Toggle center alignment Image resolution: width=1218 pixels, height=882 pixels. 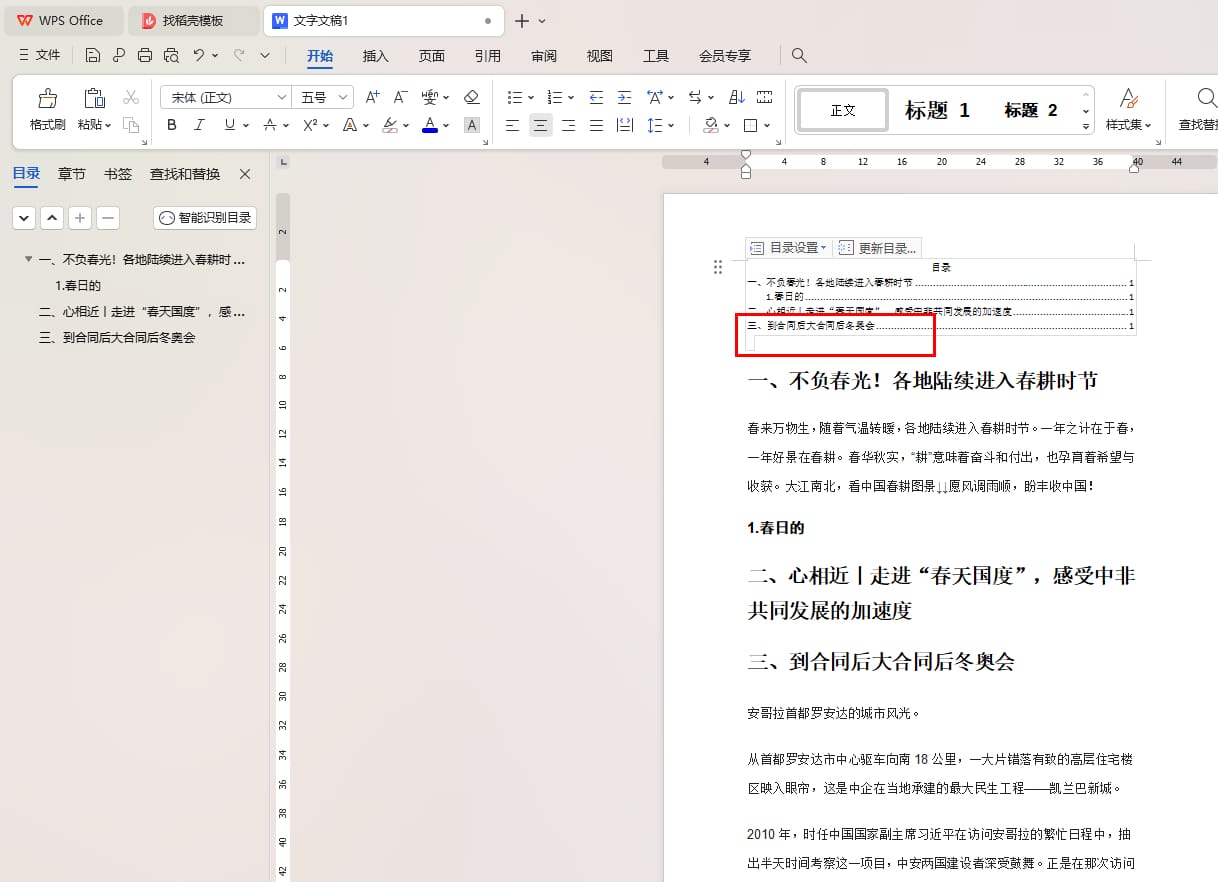(x=540, y=125)
